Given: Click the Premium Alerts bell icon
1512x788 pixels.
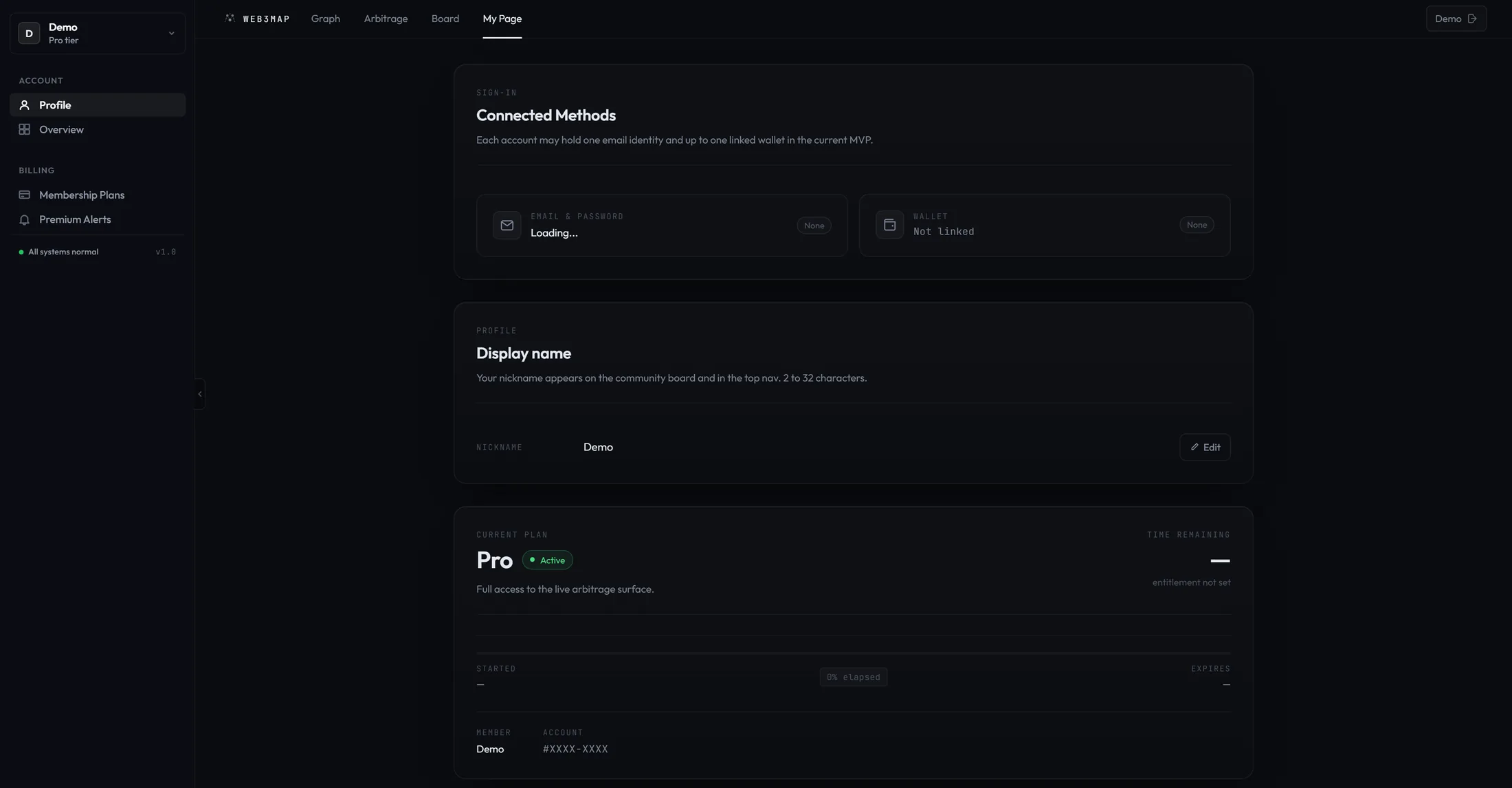Looking at the screenshot, I should click(24, 219).
